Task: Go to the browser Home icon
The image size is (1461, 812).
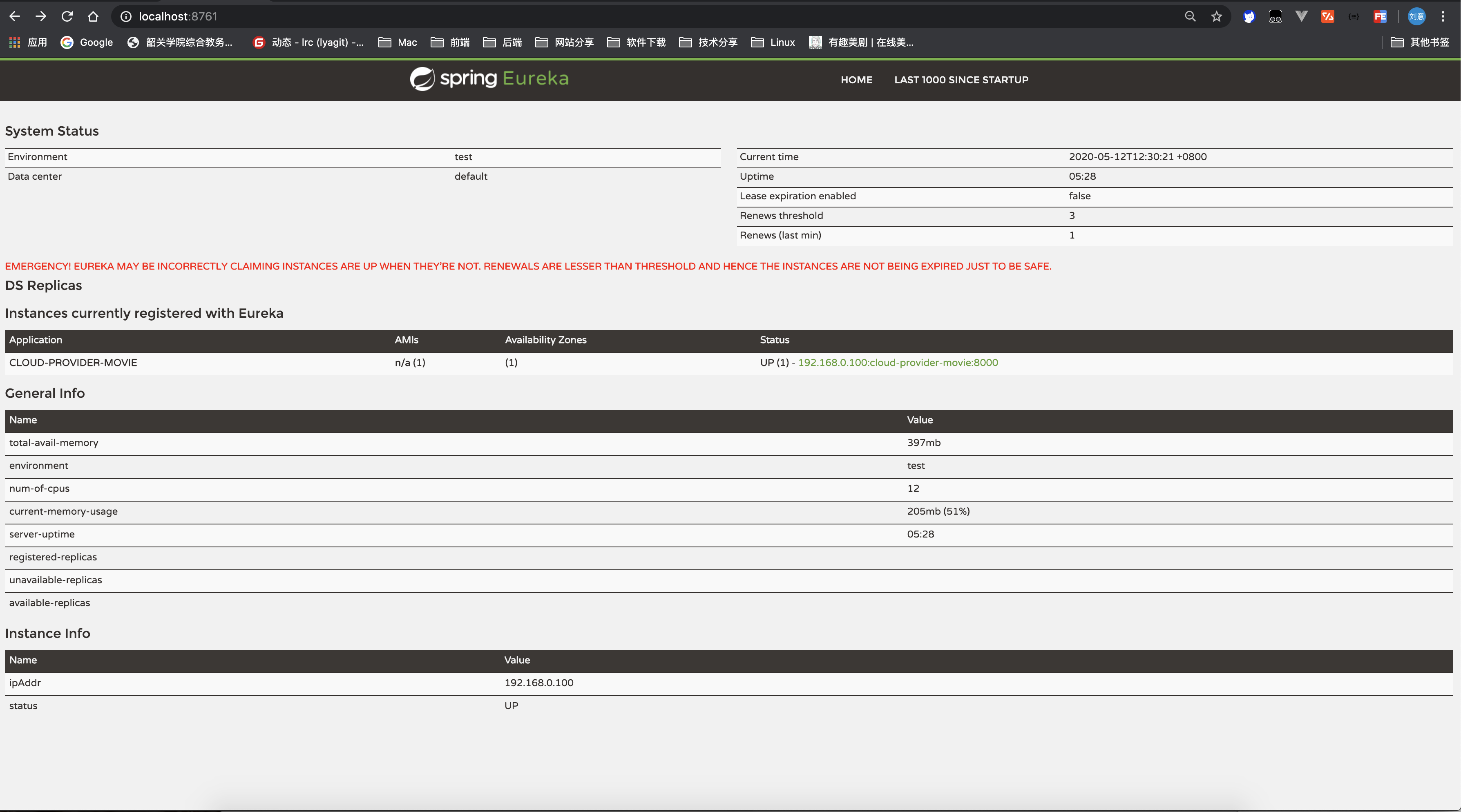Action: coord(93,16)
